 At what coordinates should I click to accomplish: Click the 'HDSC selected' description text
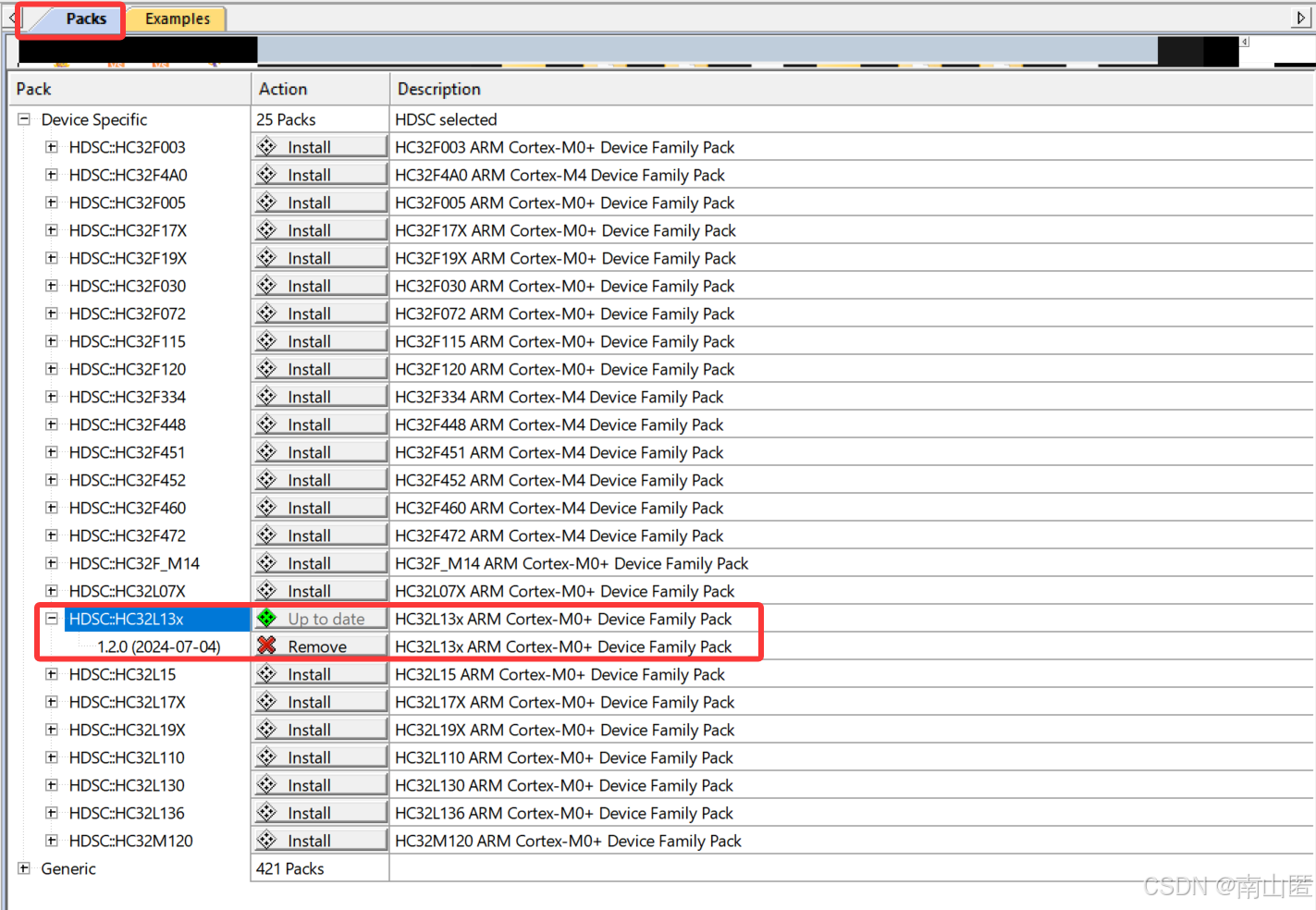[446, 119]
